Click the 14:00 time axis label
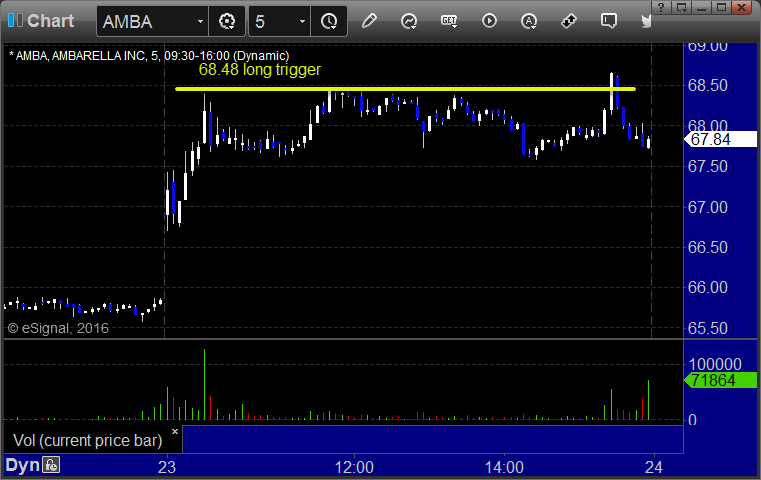 point(504,467)
